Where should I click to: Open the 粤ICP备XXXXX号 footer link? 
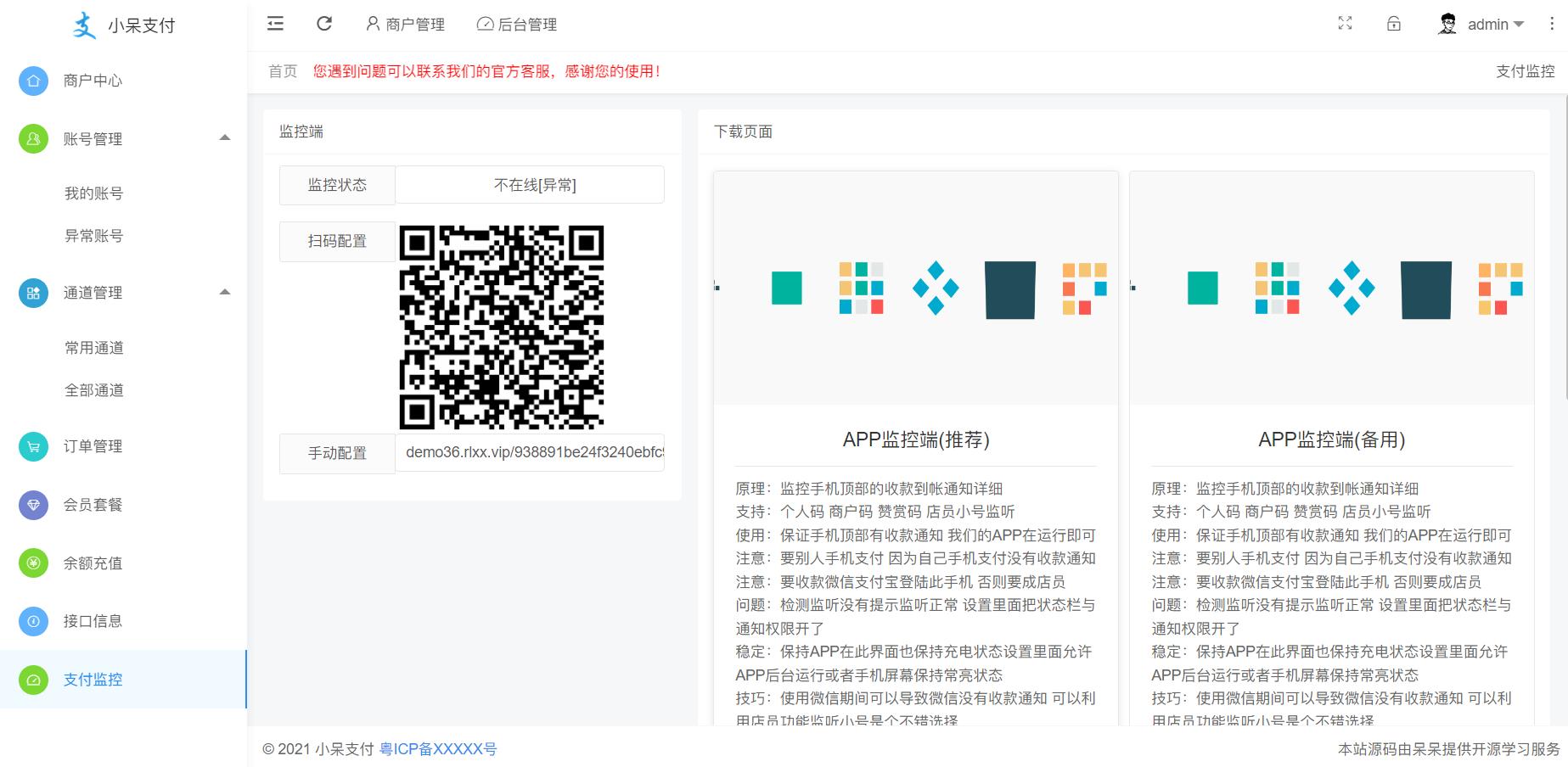coord(438,749)
